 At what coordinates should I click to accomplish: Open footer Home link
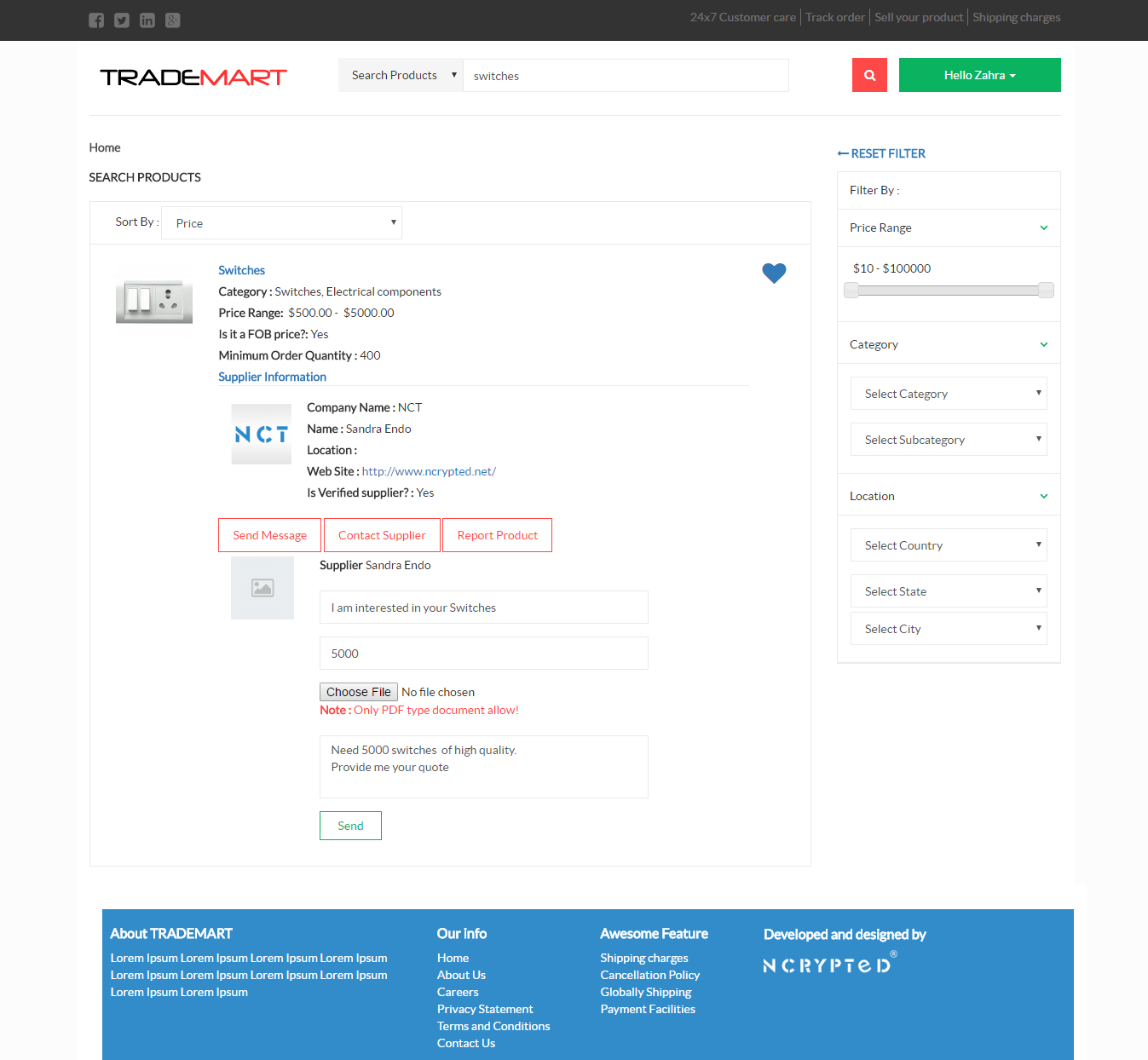pos(453,958)
